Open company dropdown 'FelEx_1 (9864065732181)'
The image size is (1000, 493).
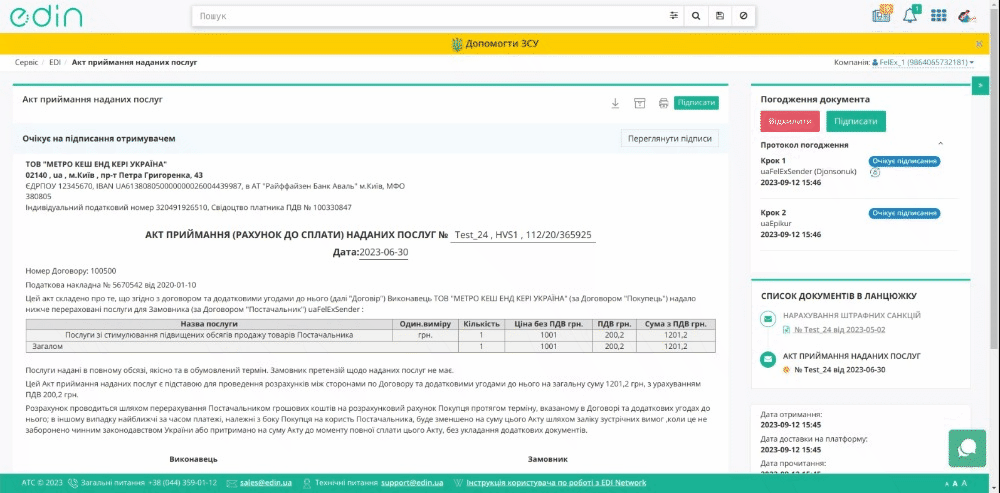(923, 63)
